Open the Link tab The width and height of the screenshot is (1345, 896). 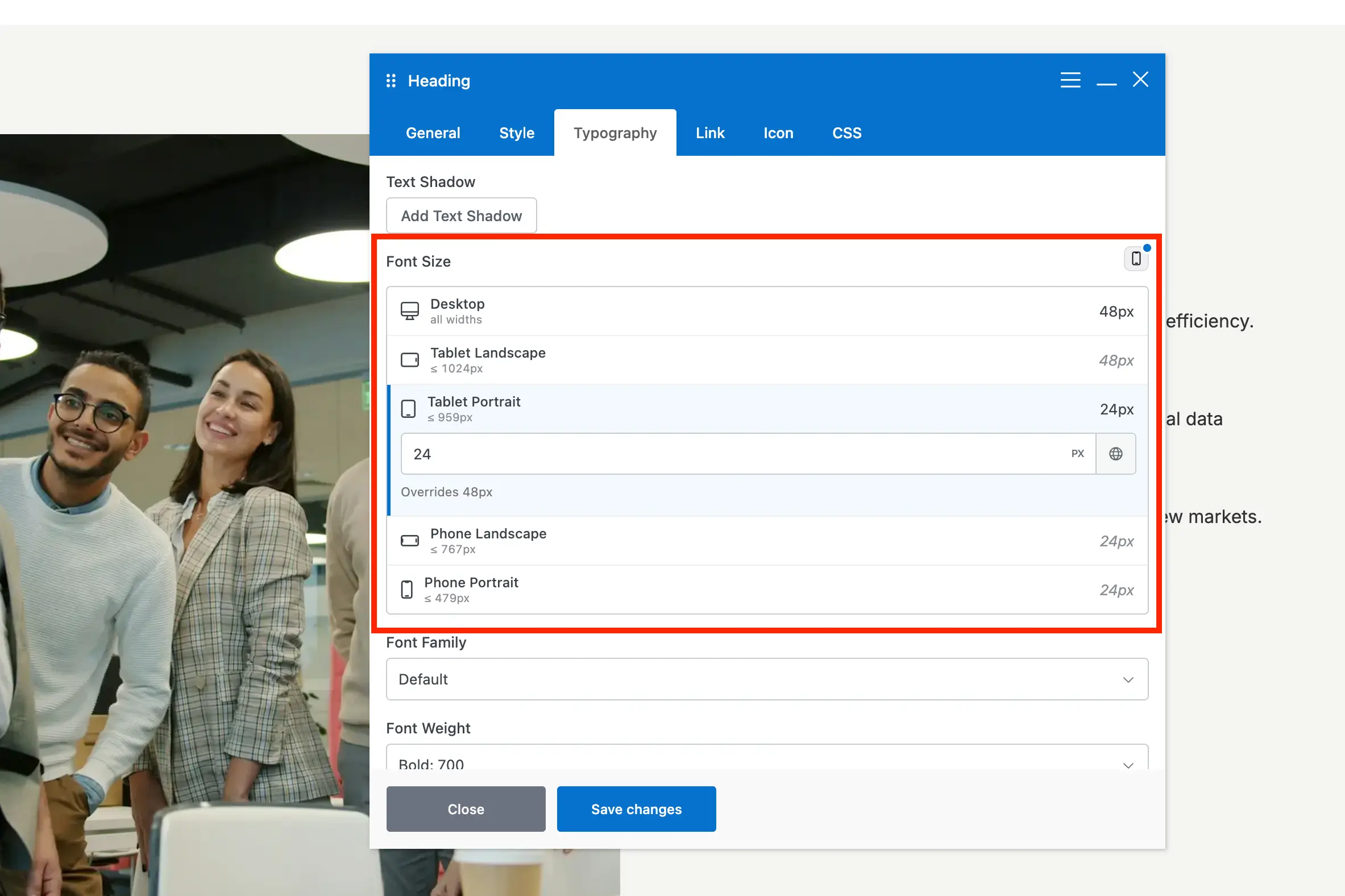709,132
